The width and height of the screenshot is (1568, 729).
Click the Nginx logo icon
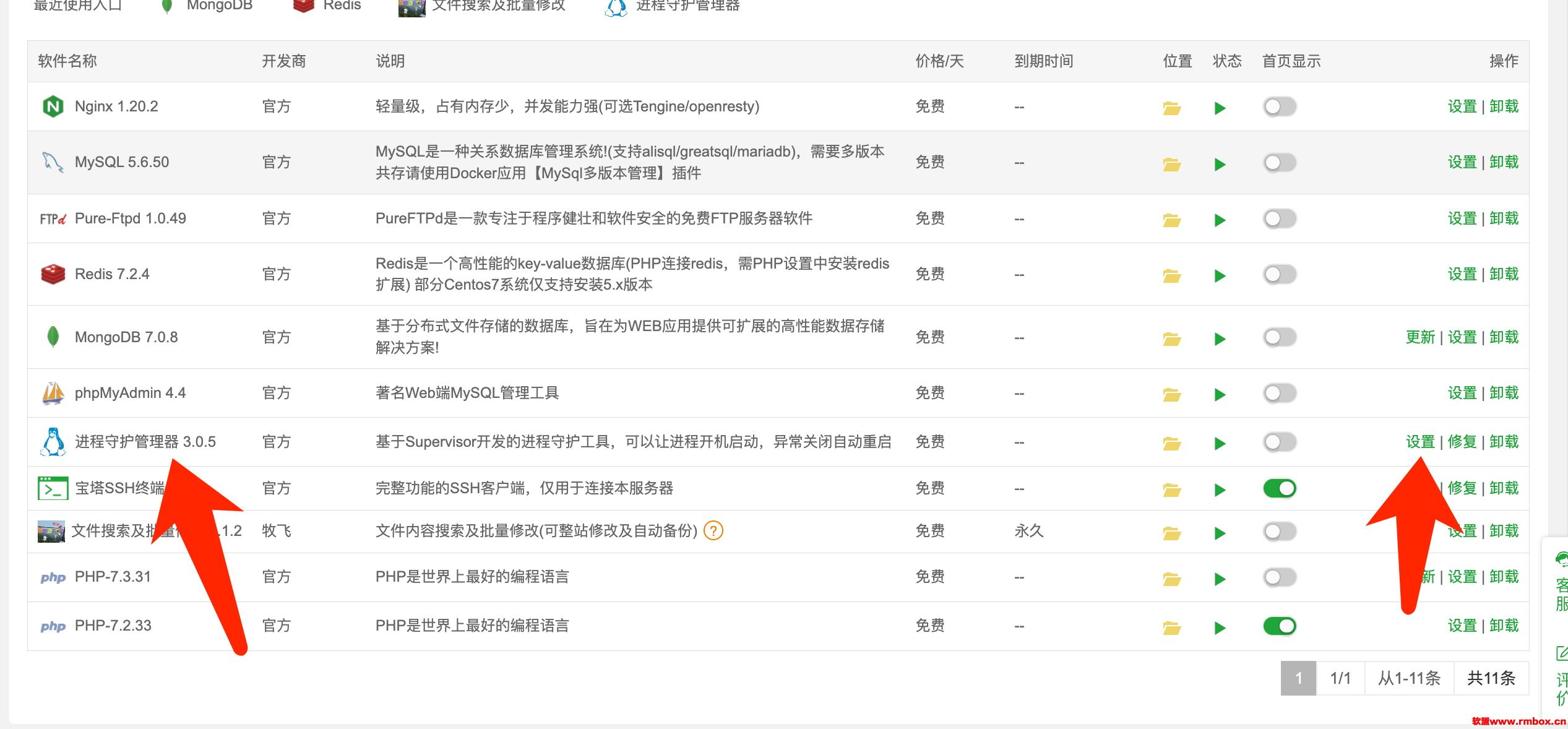click(53, 106)
